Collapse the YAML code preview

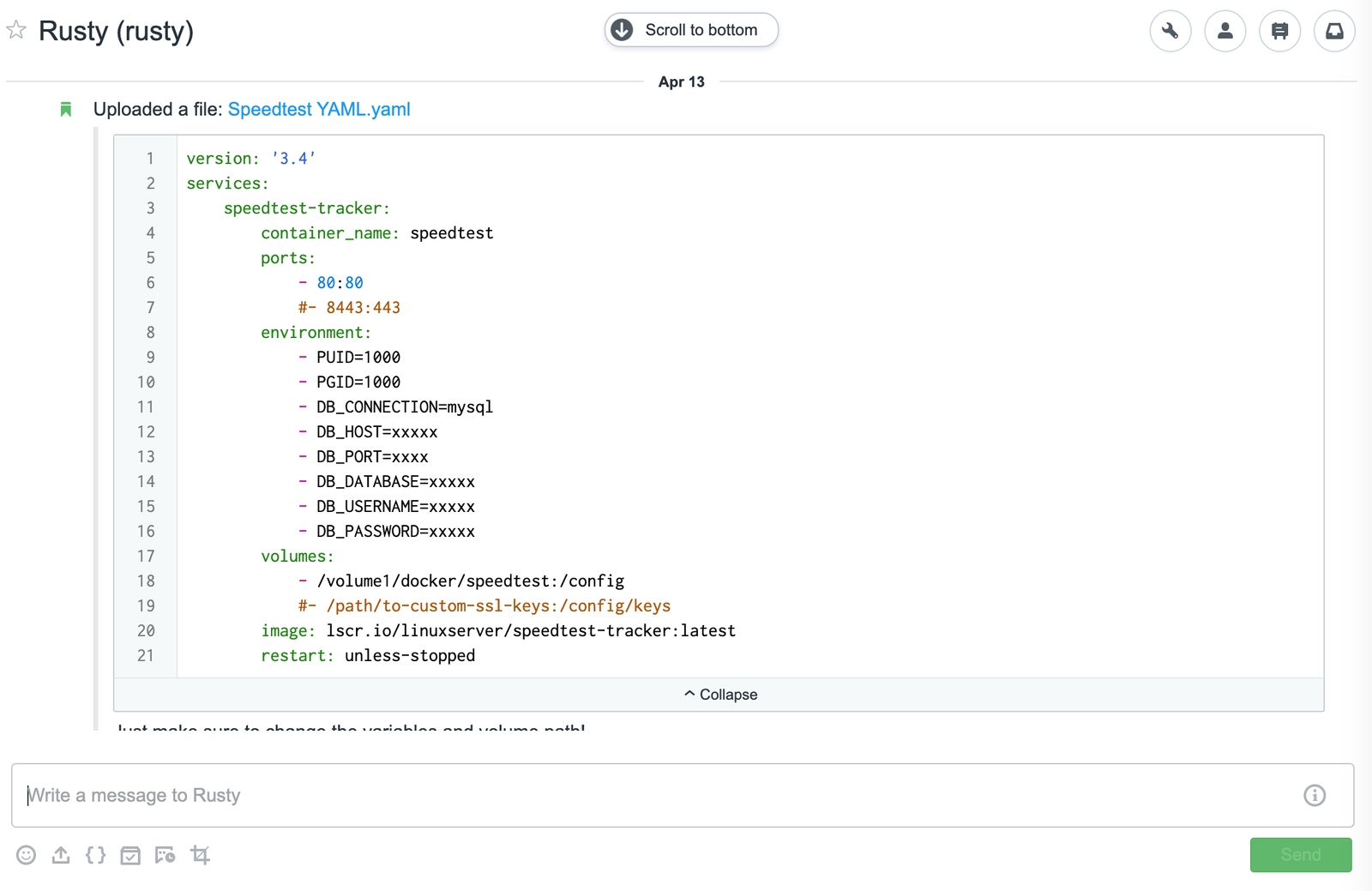pyautogui.click(x=720, y=694)
